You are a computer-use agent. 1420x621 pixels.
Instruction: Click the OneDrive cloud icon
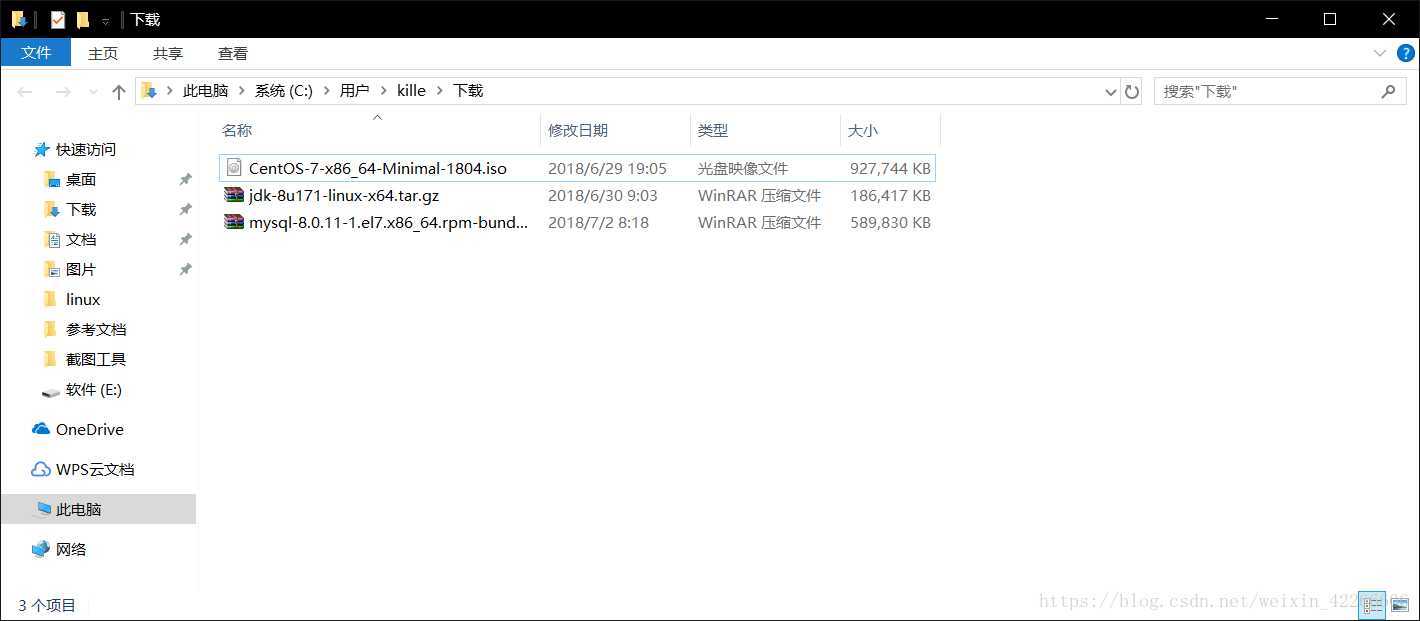41,429
